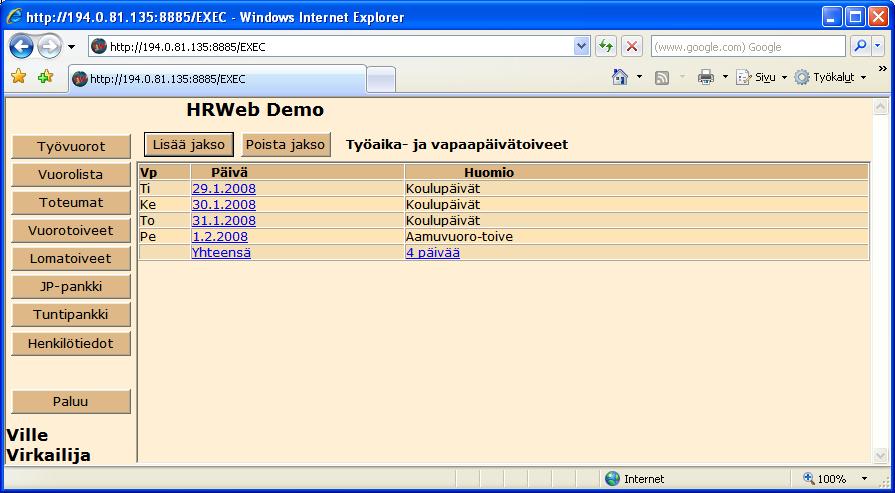Click the Ville Virkailija user name
This screenshot has width=895, height=493.
click(49, 445)
